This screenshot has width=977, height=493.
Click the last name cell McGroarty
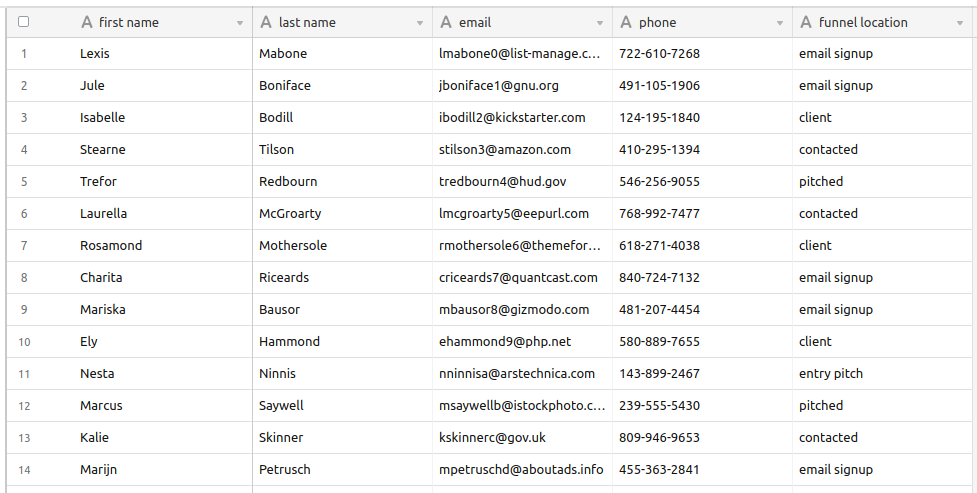290,214
